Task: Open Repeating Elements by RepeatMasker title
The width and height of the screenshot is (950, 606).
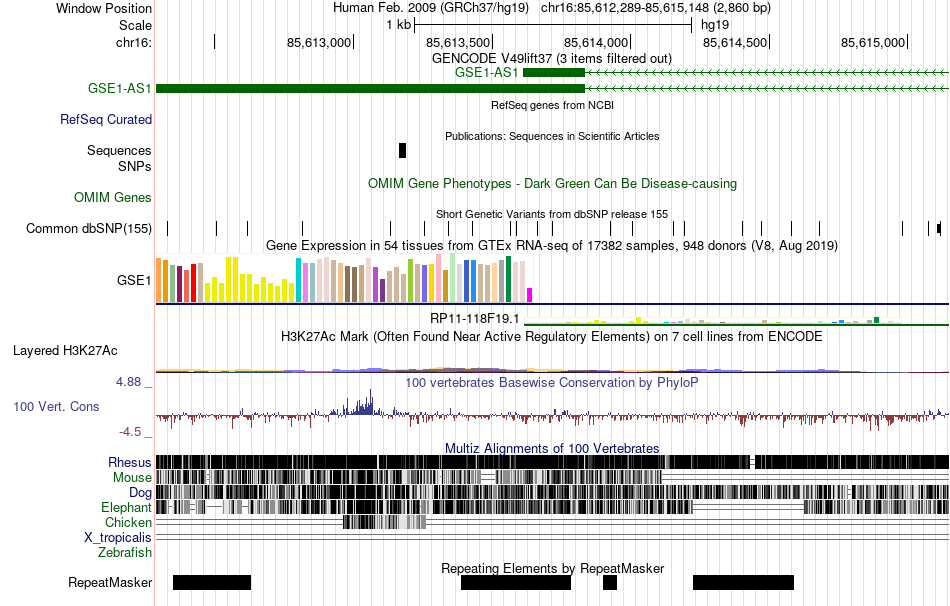Action: 552,568
